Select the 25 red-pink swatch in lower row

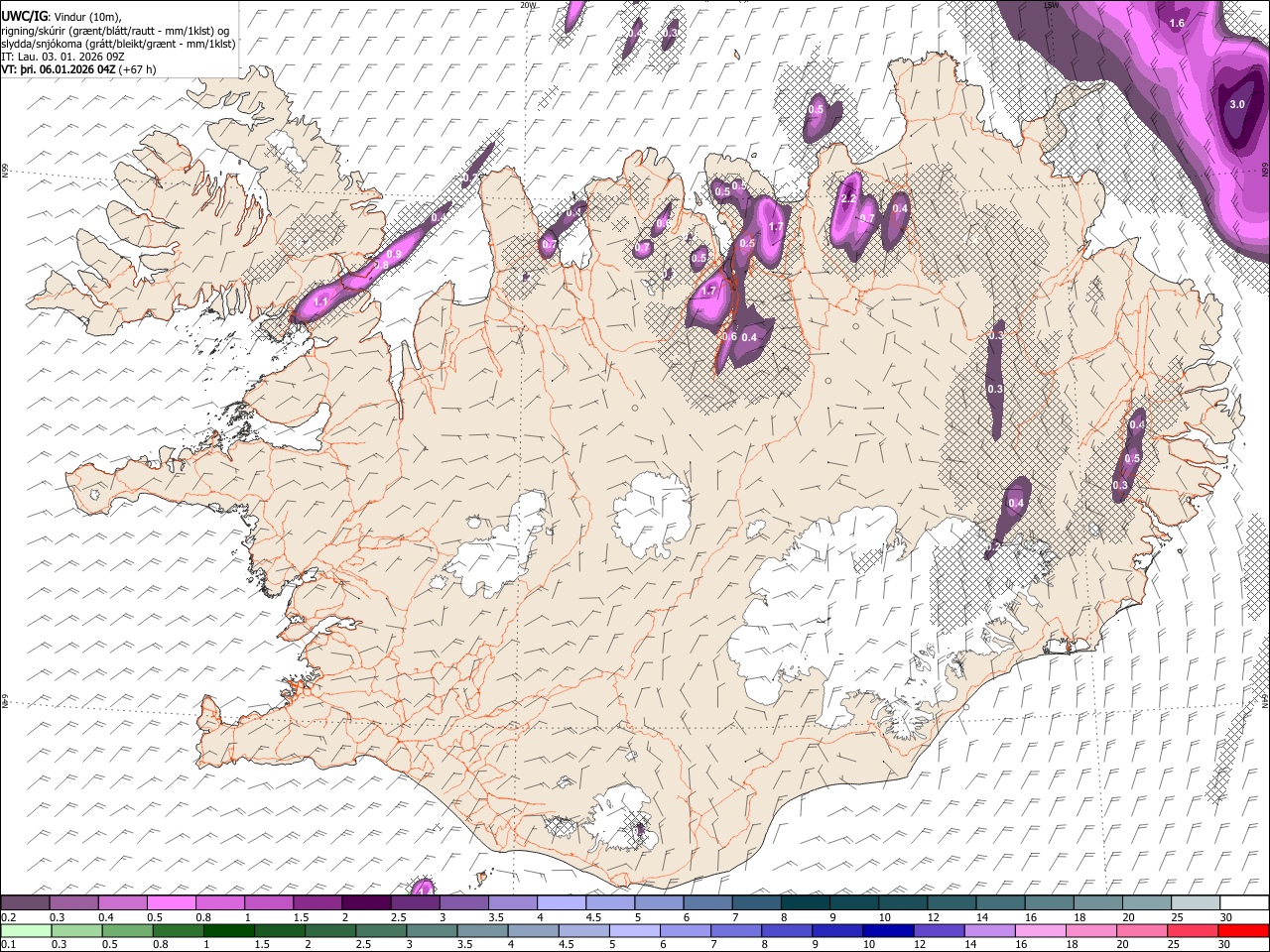pyautogui.click(x=1192, y=931)
